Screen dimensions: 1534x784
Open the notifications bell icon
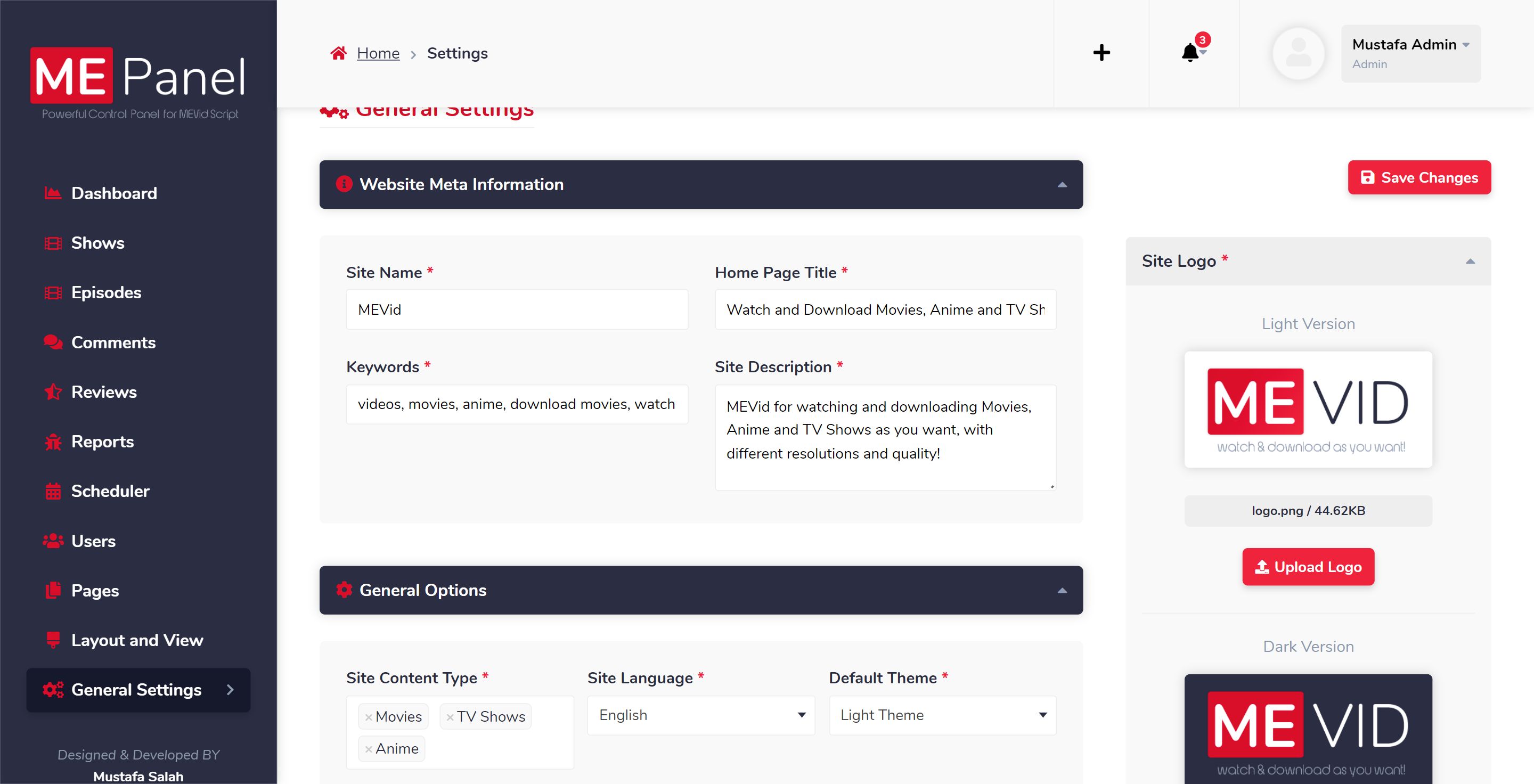click(1190, 52)
